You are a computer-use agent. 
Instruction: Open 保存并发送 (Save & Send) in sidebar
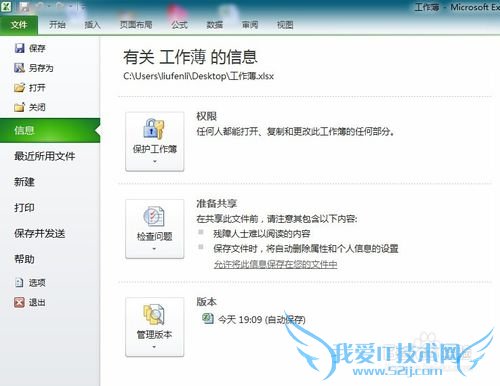[40, 233]
